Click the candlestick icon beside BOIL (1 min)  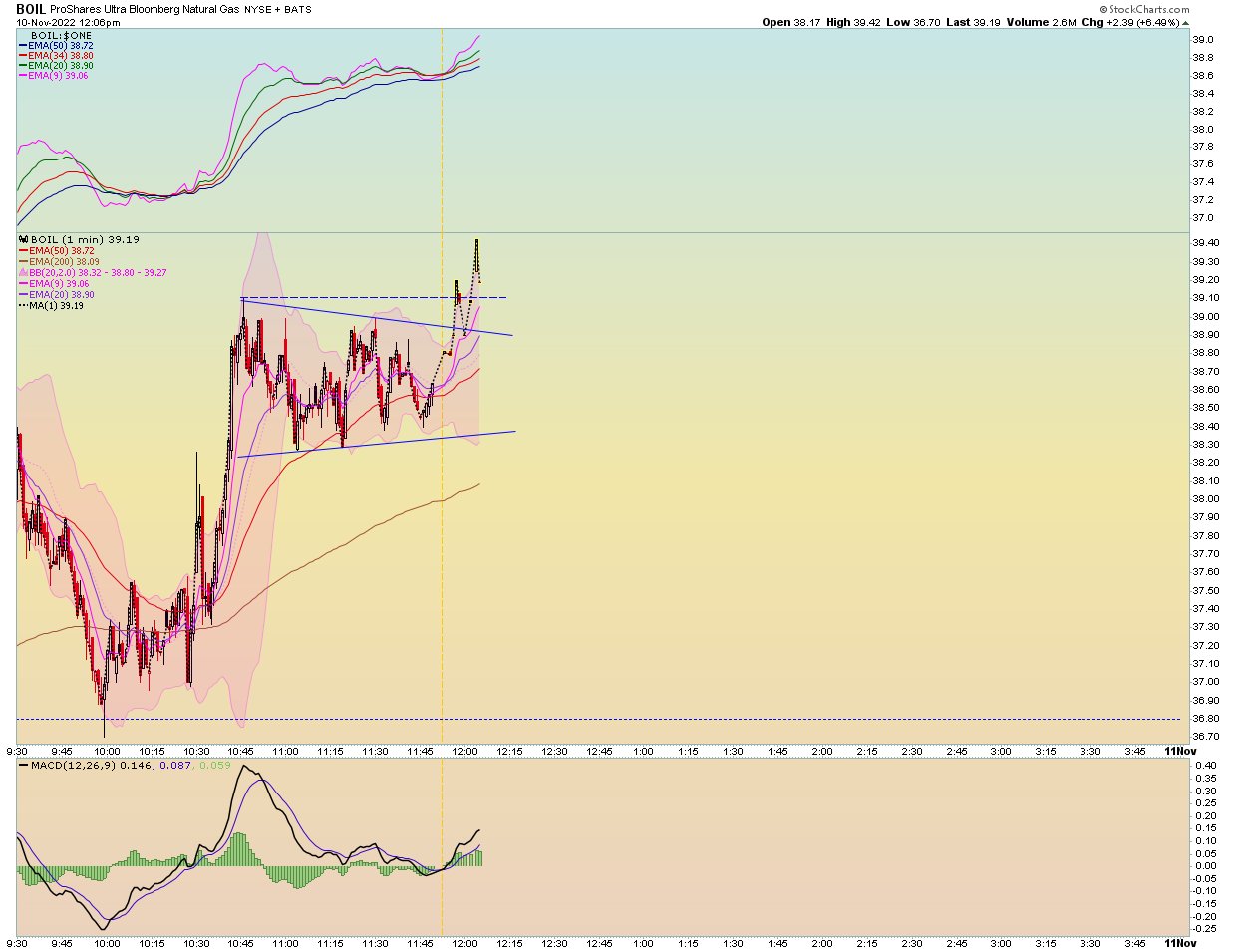(x=24, y=240)
